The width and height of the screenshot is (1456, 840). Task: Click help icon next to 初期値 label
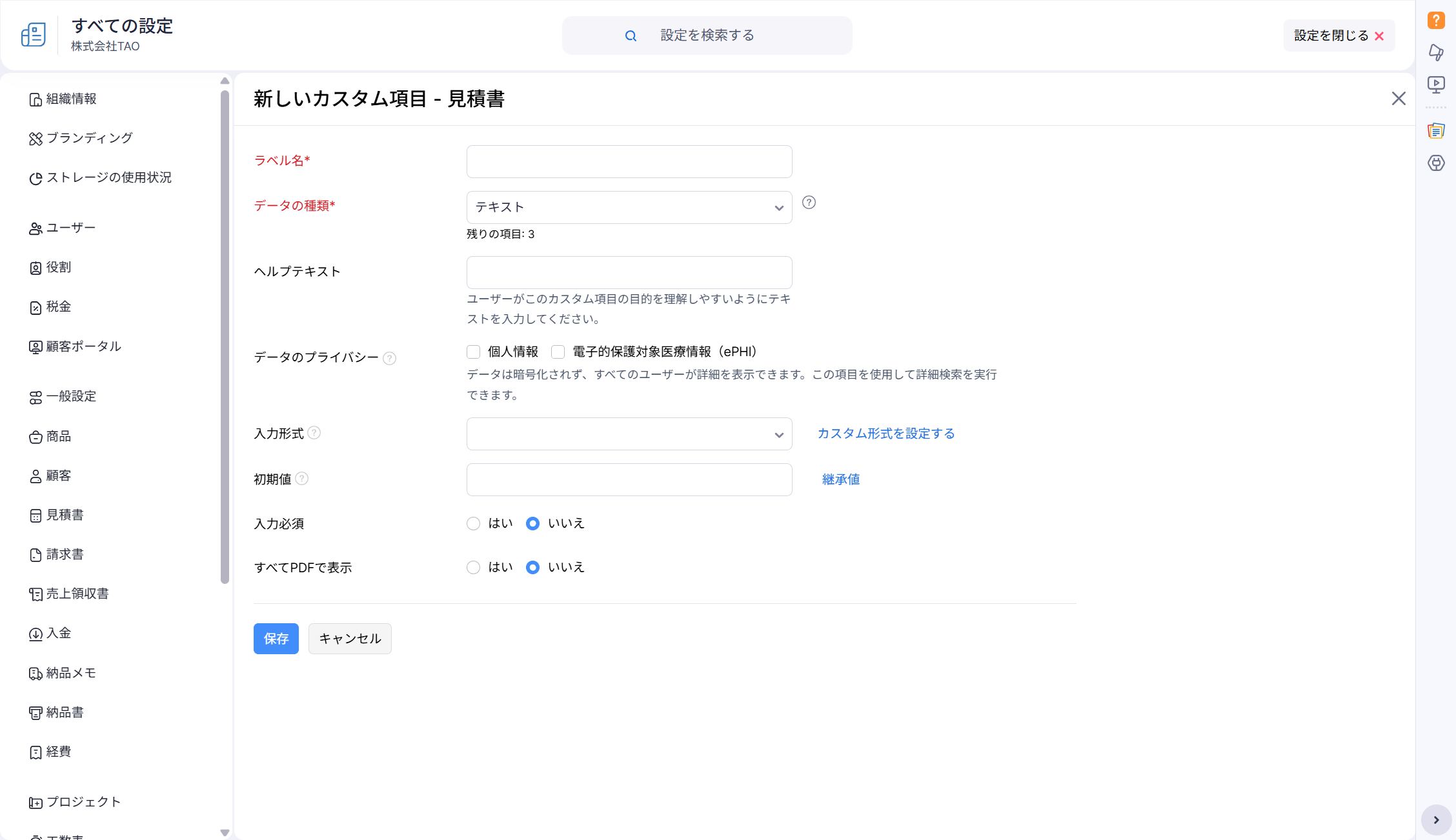tap(301, 479)
